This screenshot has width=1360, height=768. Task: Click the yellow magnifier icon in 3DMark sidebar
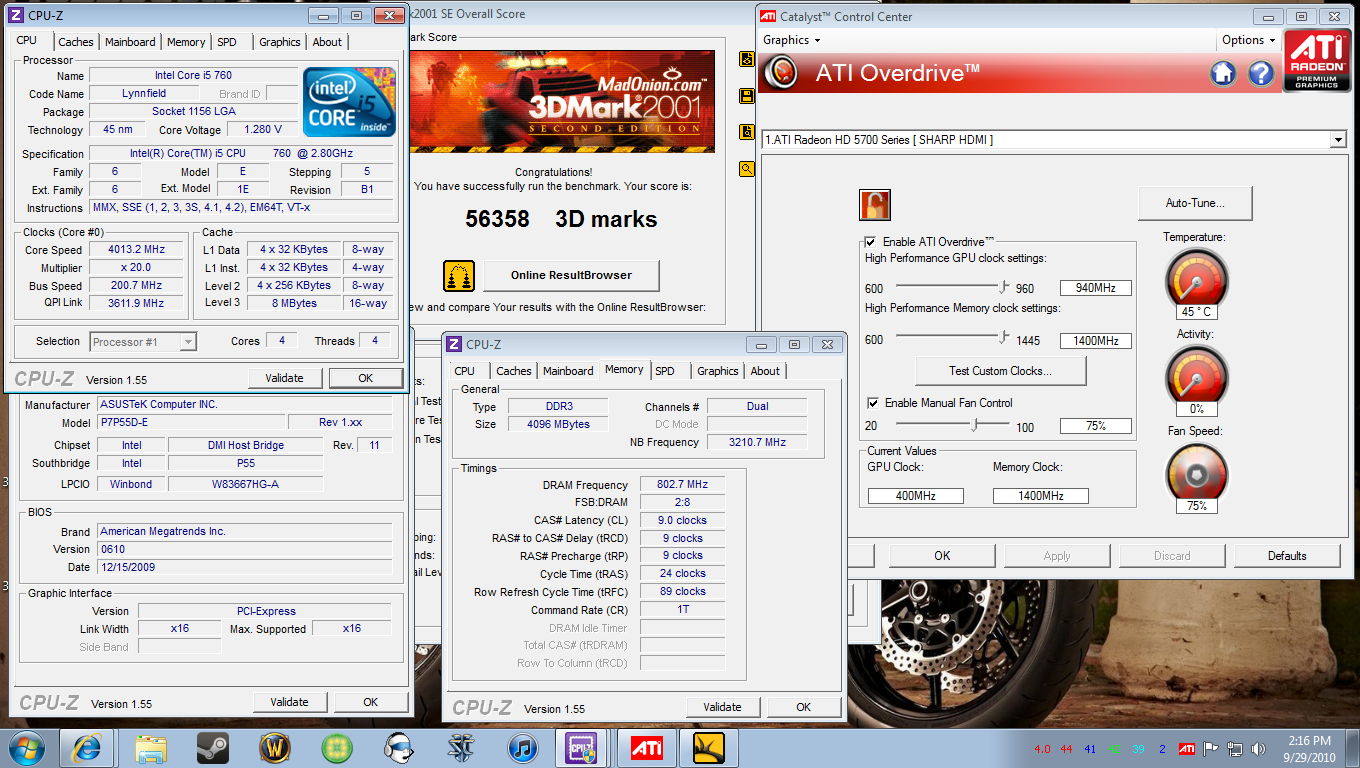coord(746,169)
